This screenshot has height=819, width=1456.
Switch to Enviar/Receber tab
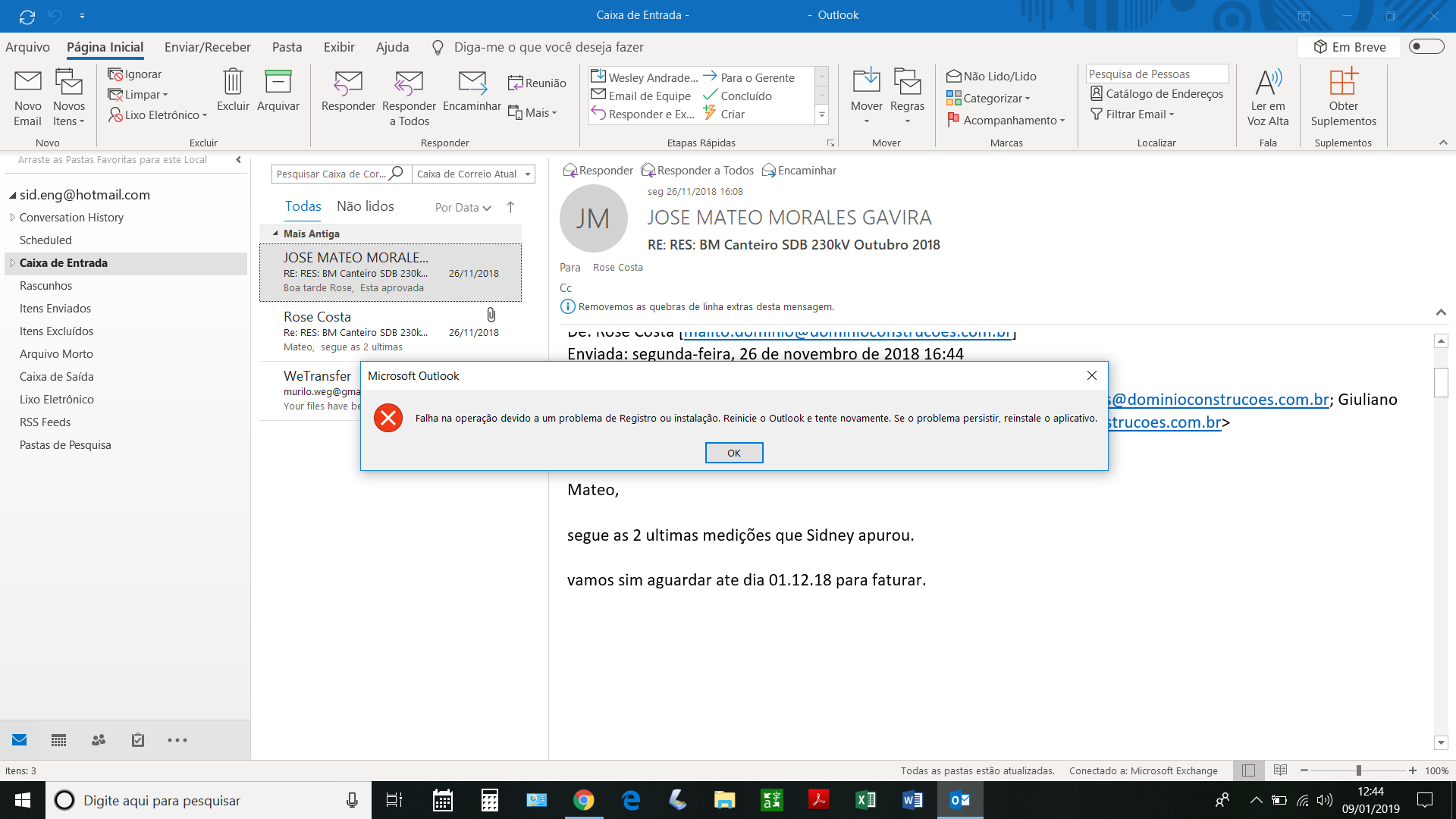[x=208, y=47]
